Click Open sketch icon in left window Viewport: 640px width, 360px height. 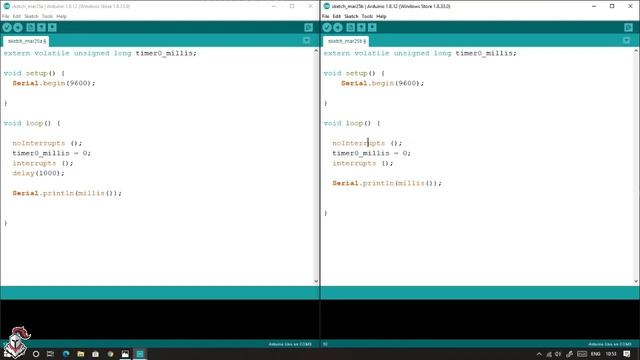pyautogui.click(x=42, y=27)
